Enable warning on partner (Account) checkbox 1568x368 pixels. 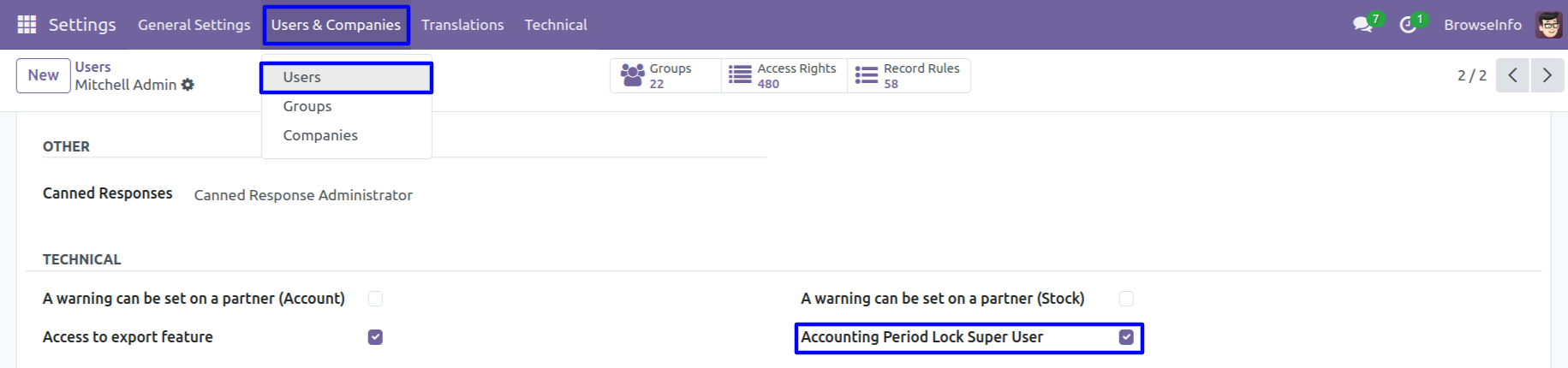[x=375, y=299]
